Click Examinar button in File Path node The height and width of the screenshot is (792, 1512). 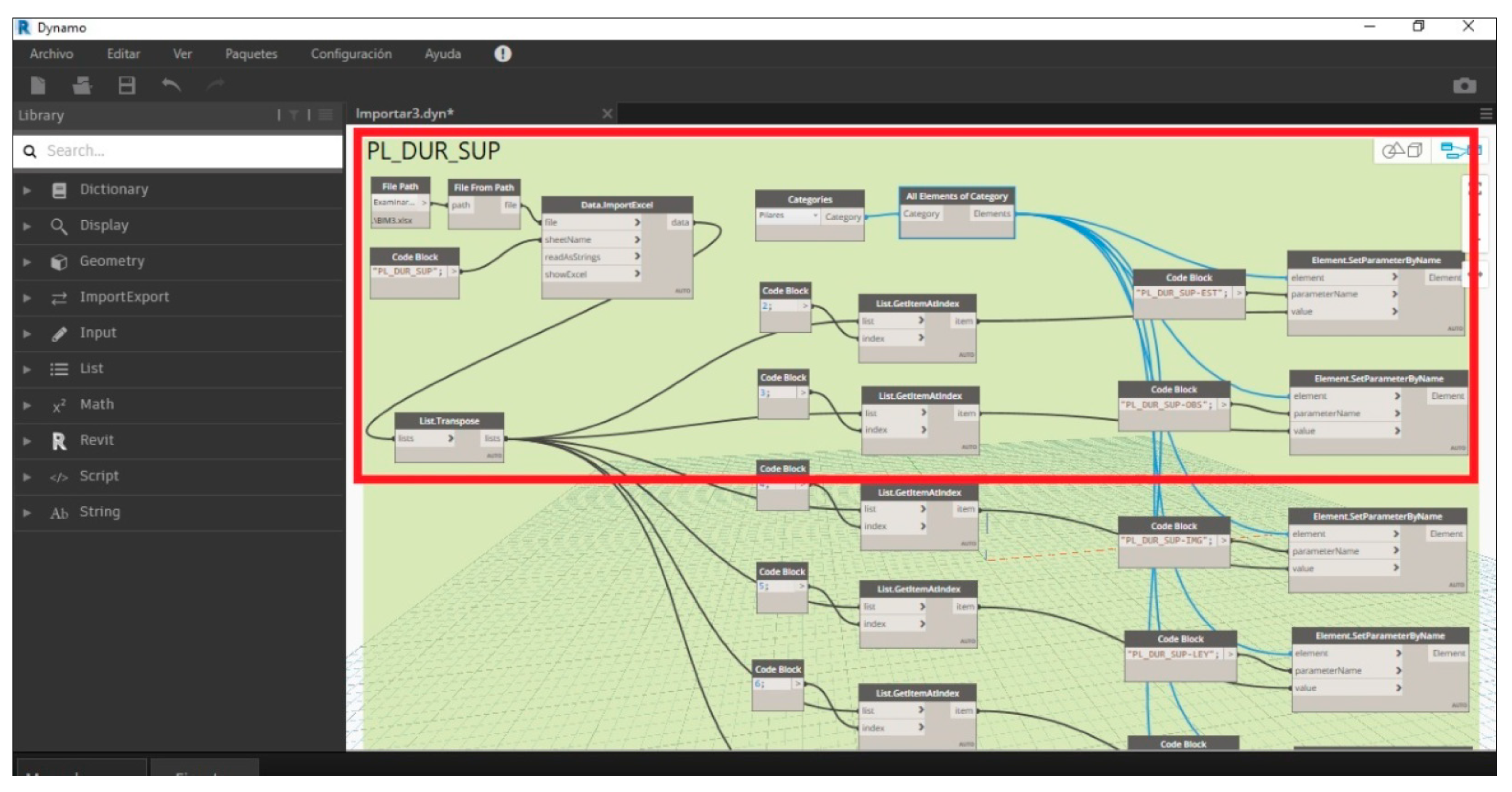tap(394, 202)
